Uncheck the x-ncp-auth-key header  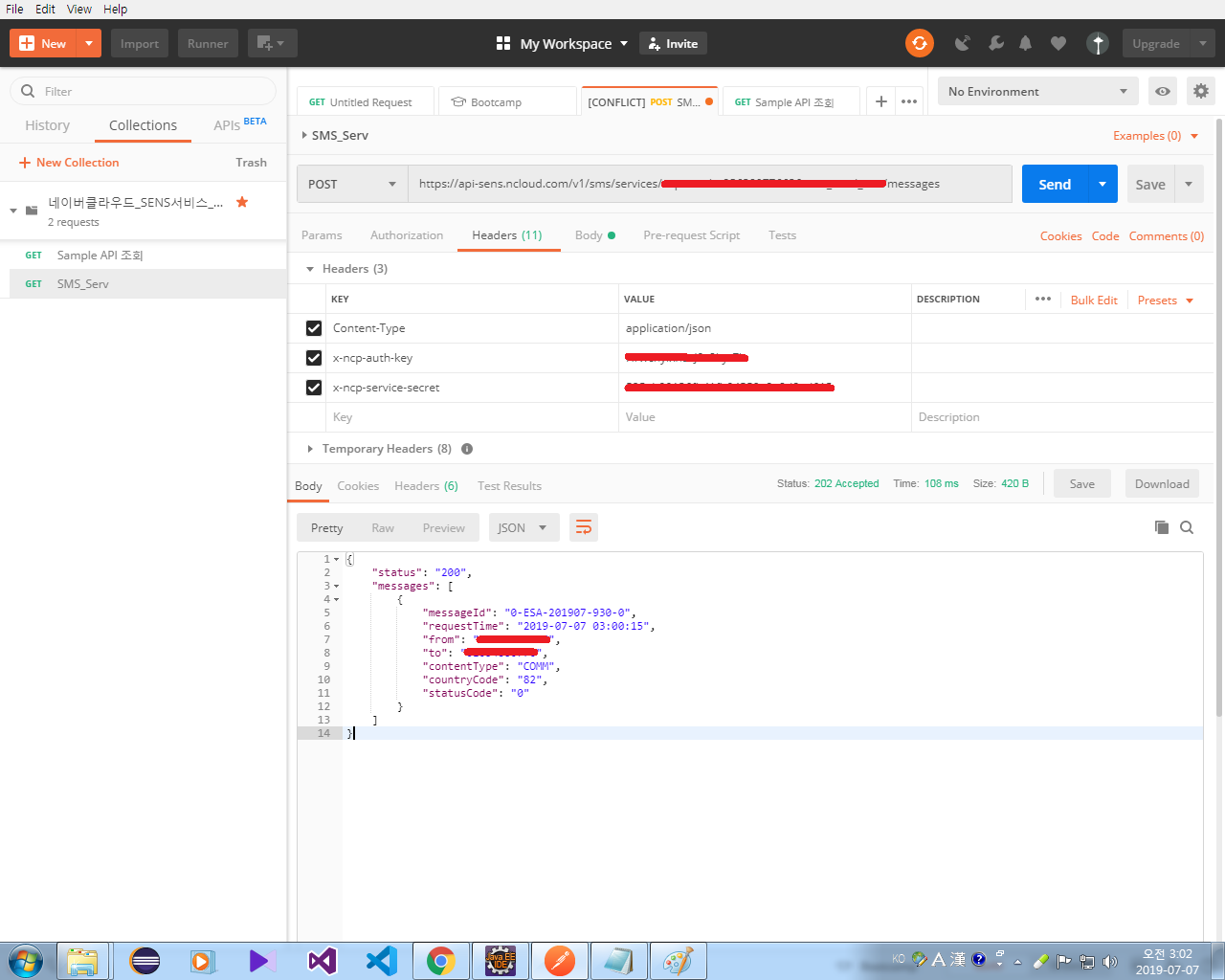click(x=314, y=358)
